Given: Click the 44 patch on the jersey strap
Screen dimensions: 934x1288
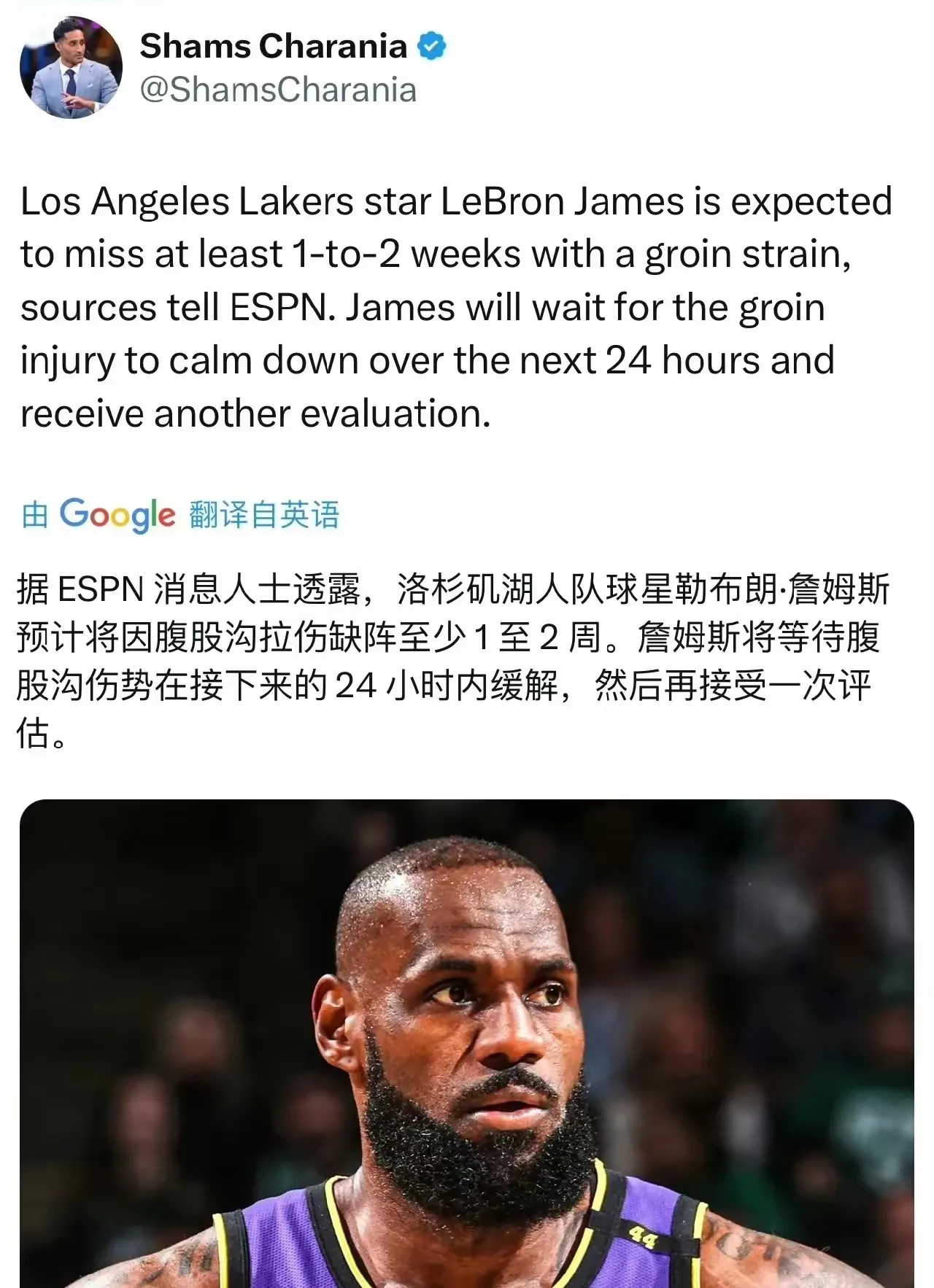Looking at the screenshot, I should coord(643,1236).
